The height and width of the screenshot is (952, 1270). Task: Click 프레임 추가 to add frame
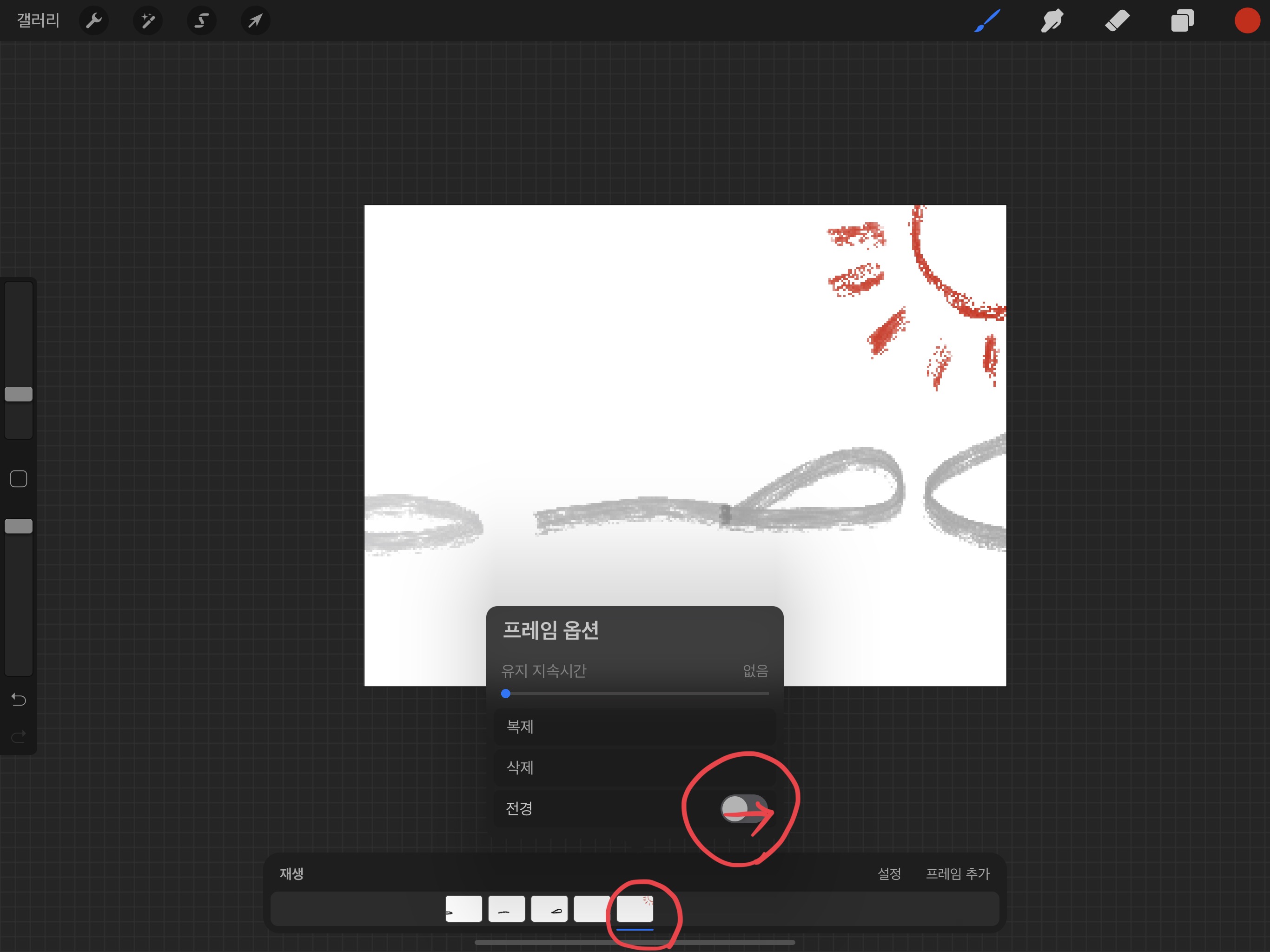pos(957,873)
